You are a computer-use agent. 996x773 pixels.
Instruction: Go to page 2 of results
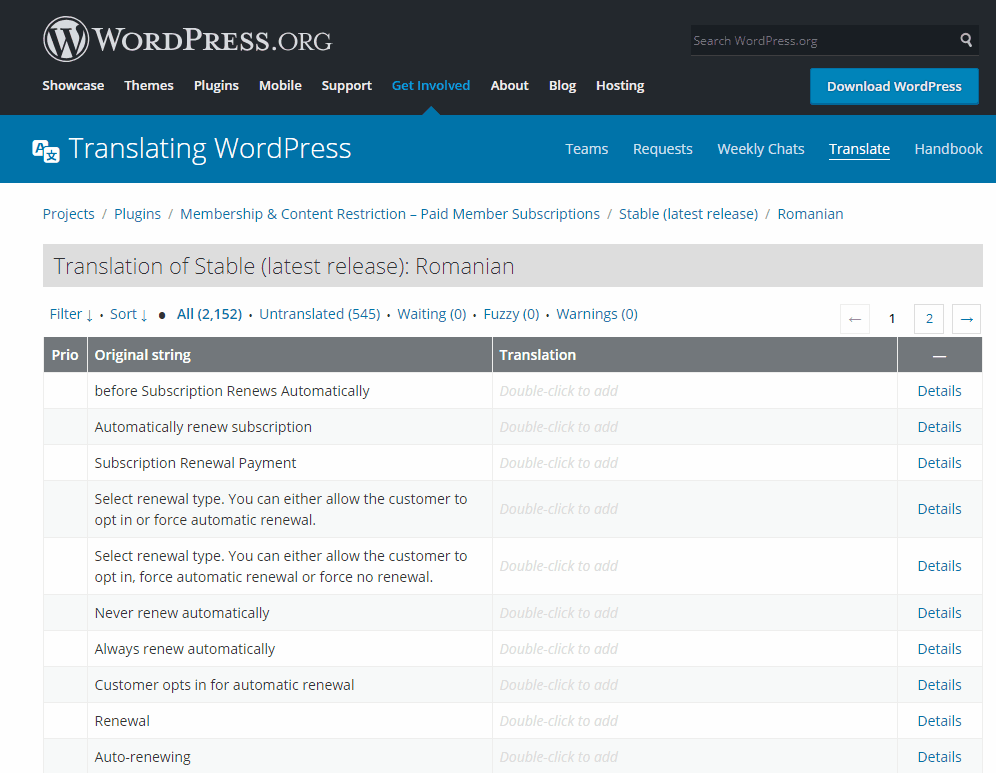(929, 319)
